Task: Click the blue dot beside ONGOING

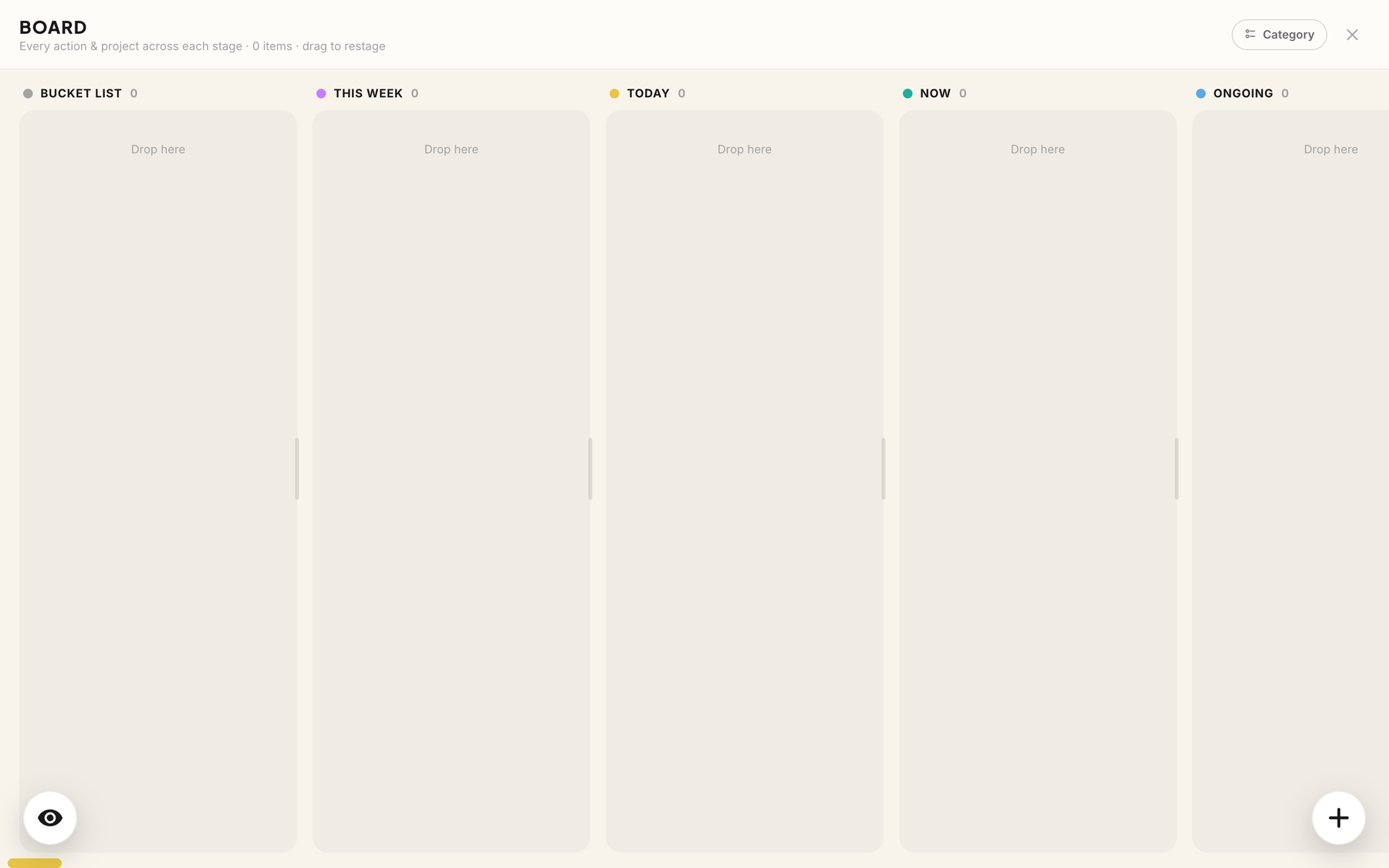Action: 1201,93
